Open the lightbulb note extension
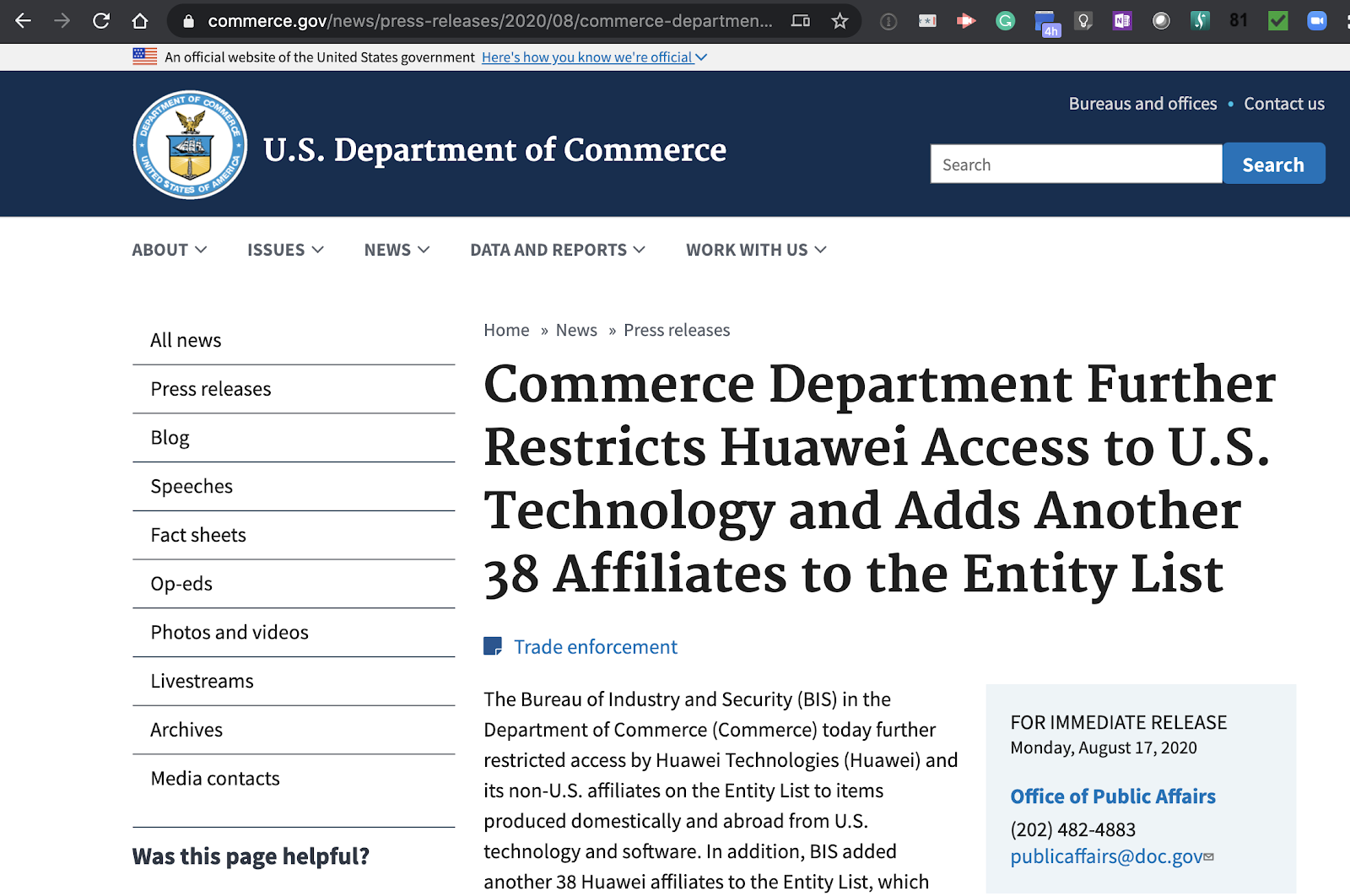Image resolution: width=1350 pixels, height=896 pixels. (1083, 21)
